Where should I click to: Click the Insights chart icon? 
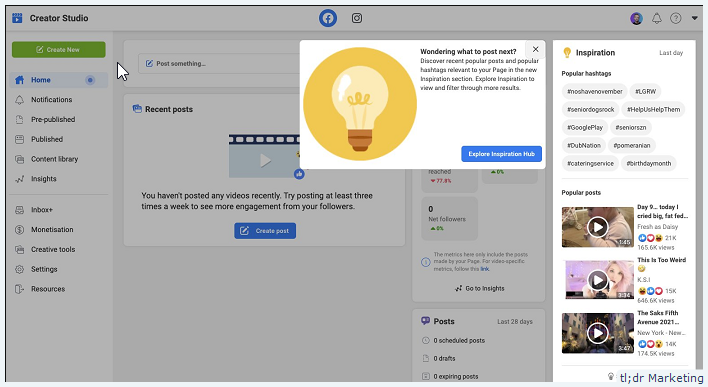pos(19,179)
